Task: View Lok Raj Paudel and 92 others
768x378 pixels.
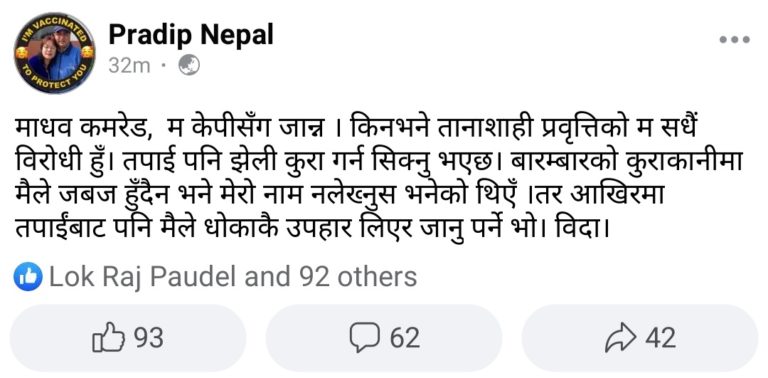Action: [x=233, y=277]
